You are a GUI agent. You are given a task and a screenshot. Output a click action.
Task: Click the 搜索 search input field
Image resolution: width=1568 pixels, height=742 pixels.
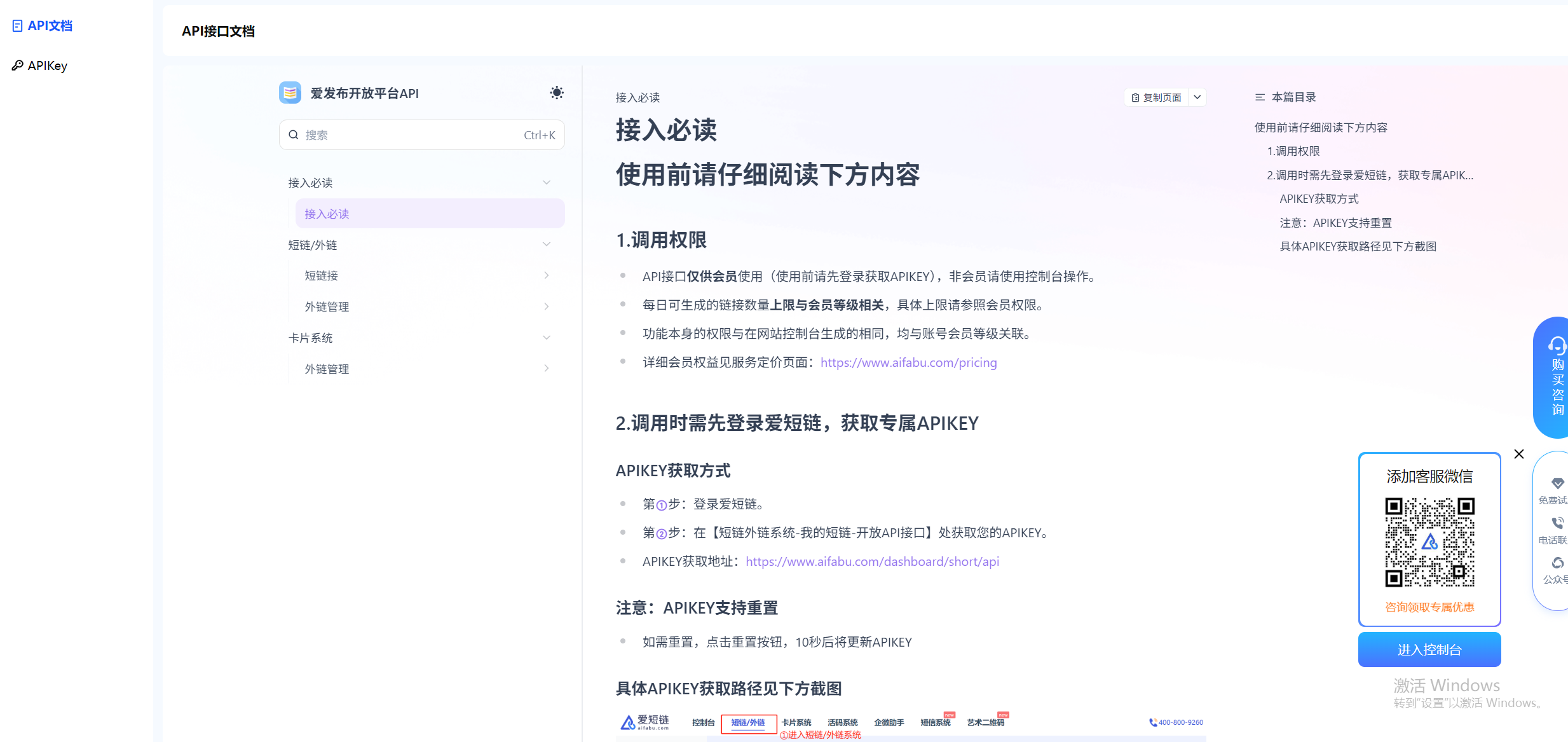413,135
